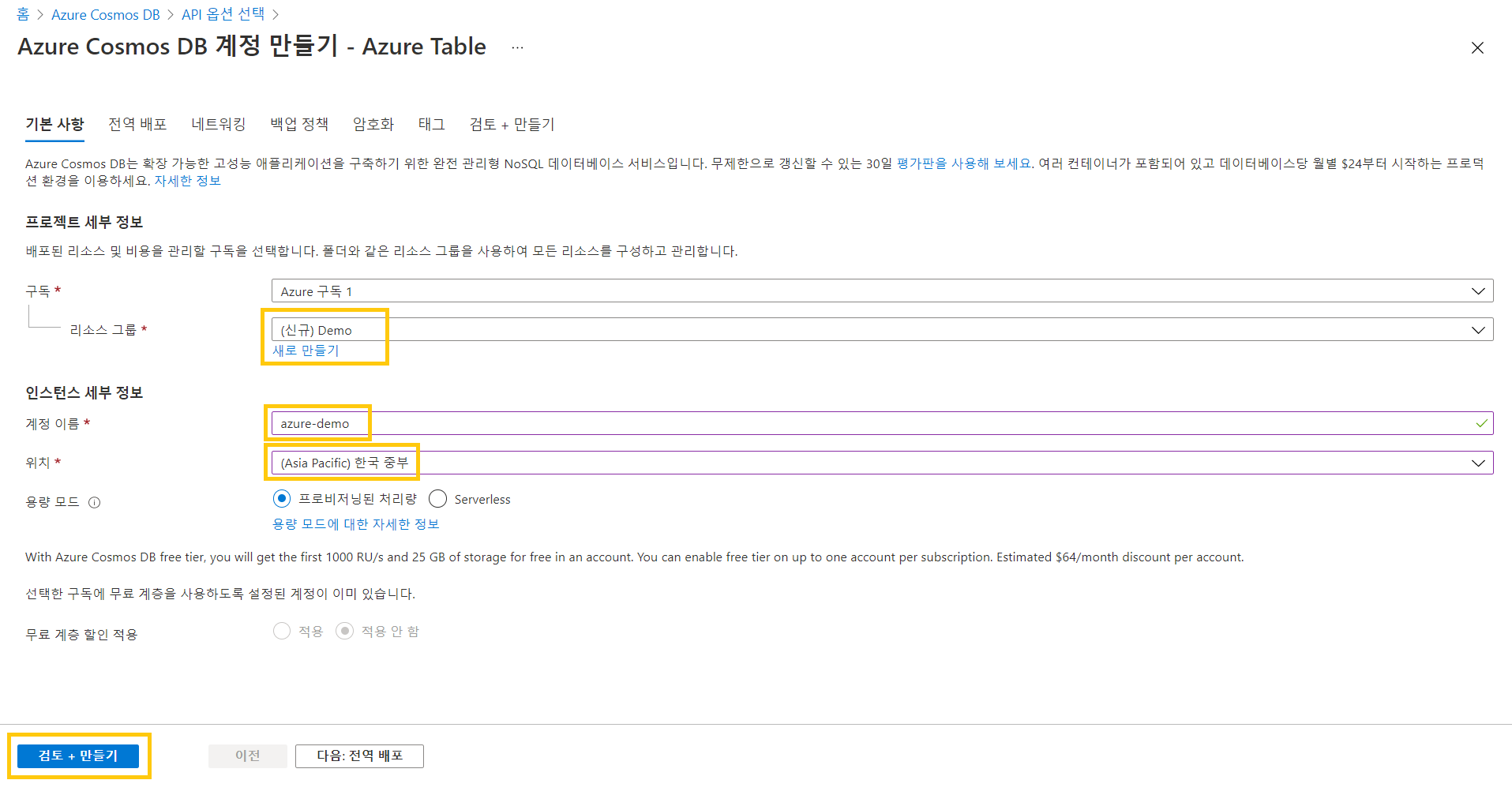This screenshot has width=1512, height=795.
Task: Open the 백업 정책 tab
Action: point(299,124)
